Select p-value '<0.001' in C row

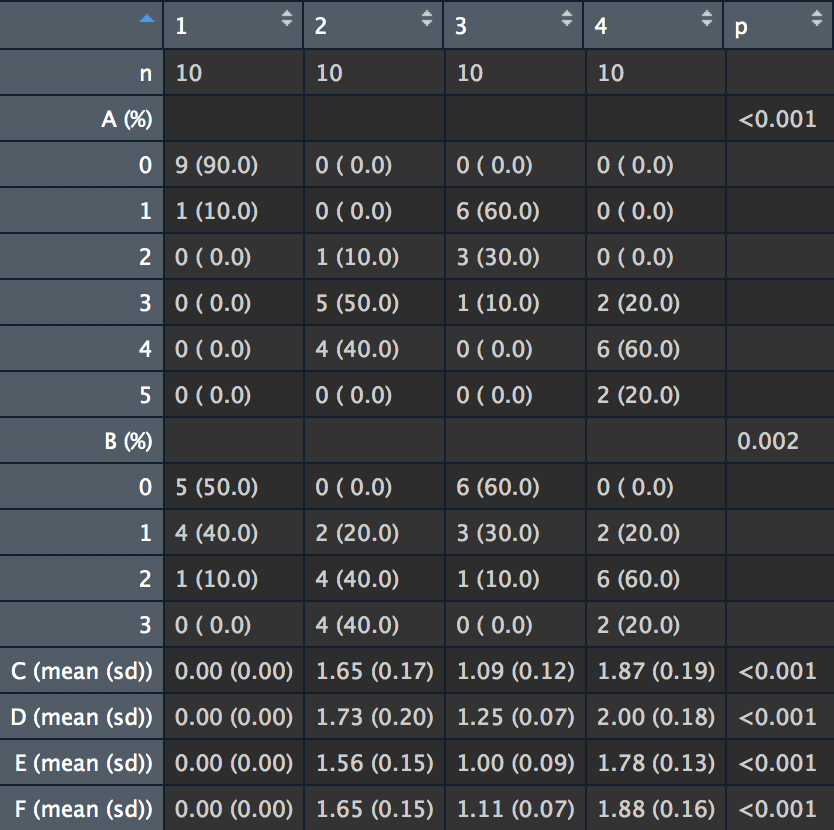[x=780, y=670]
